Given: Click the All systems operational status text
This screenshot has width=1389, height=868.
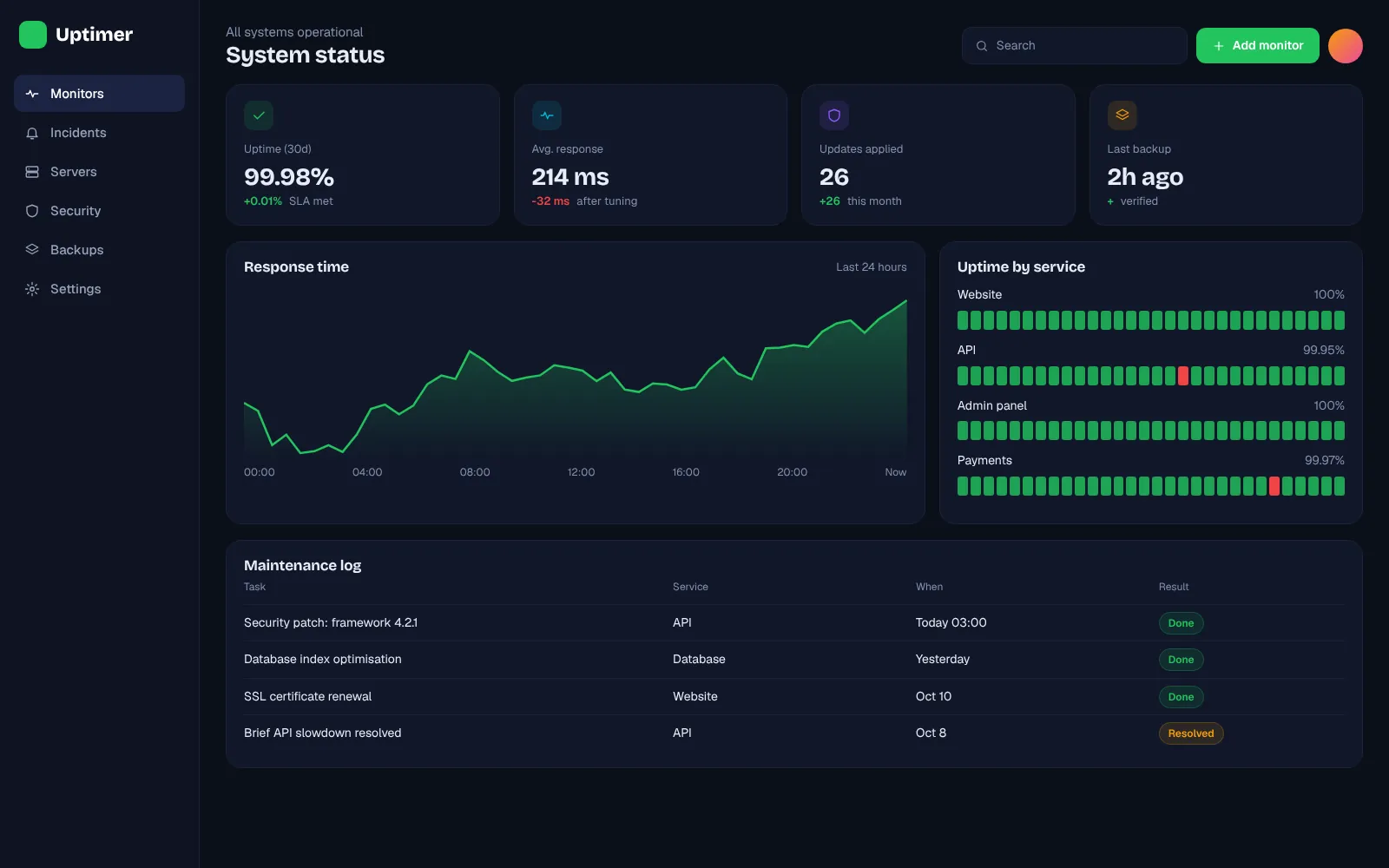Looking at the screenshot, I should click(x=294, y=32).
